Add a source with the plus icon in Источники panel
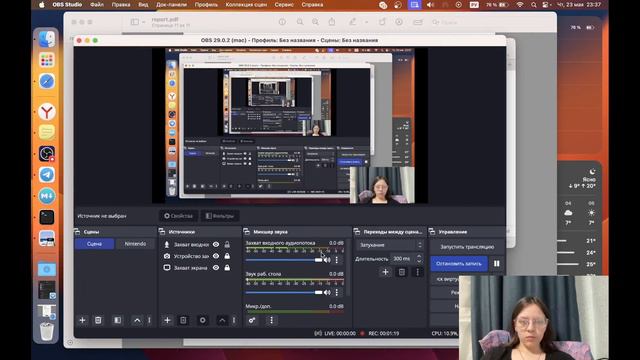 (x=167, y=320)
